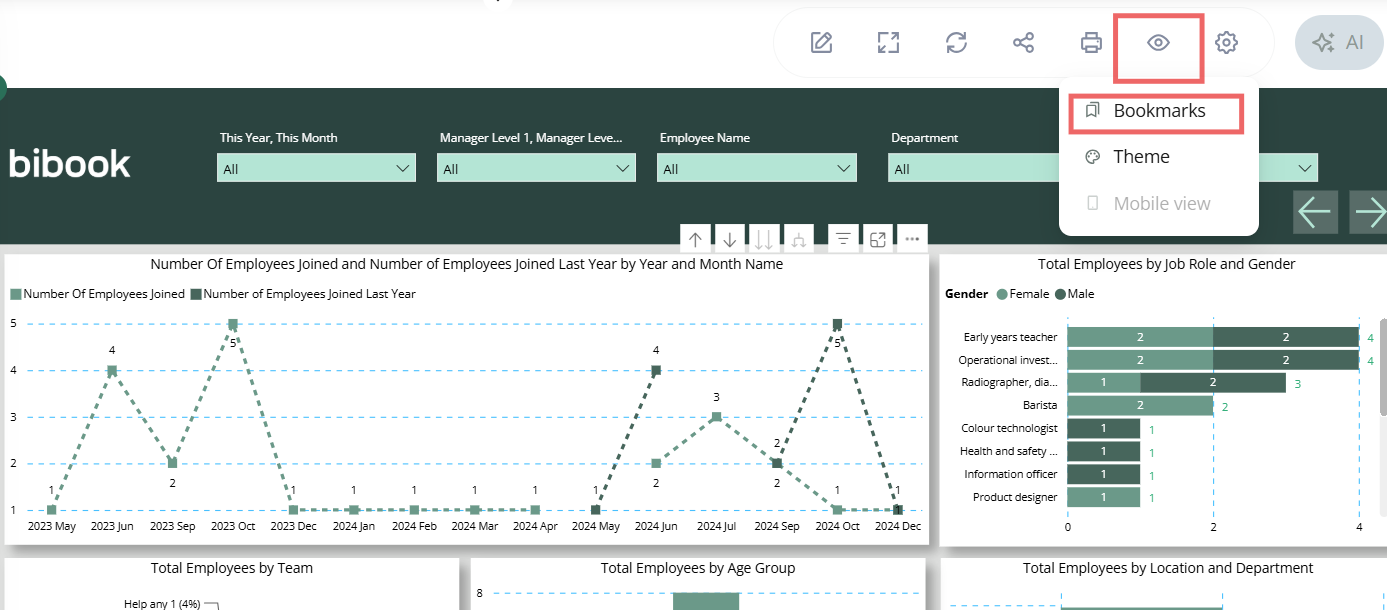Image resolution: width=1387 pixels, height=610 pixels.
Task: Click the double down arrows next-level icon
Action: (764, 240)
